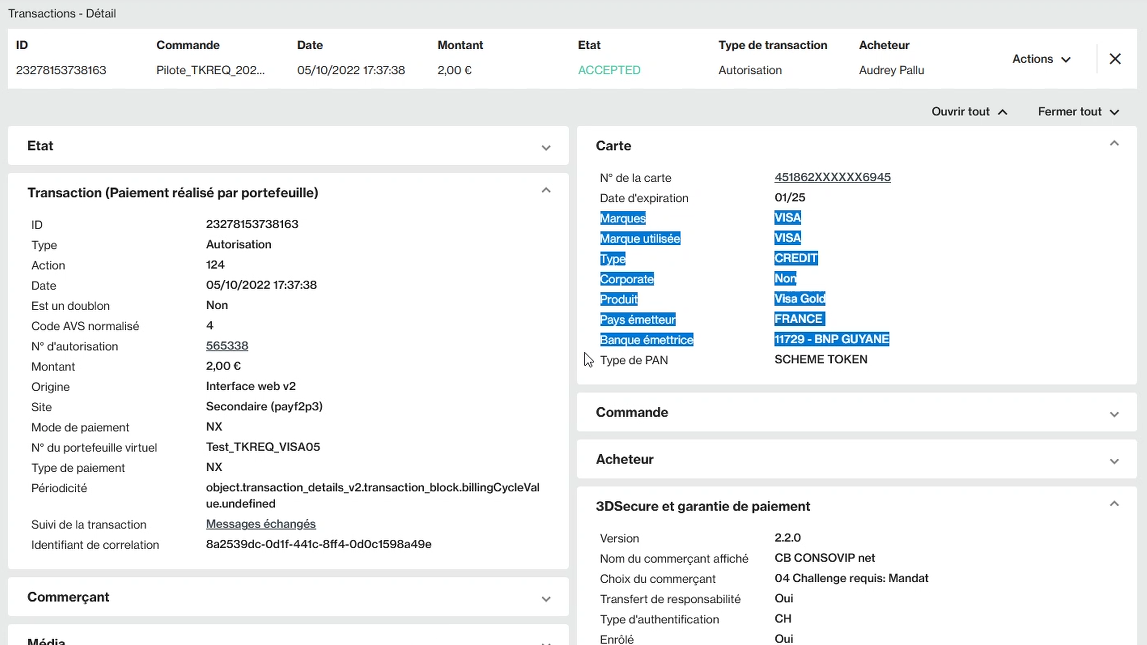Collapse the Transaction section chevron
This screenshot has height=645, width=1147.
546,190
